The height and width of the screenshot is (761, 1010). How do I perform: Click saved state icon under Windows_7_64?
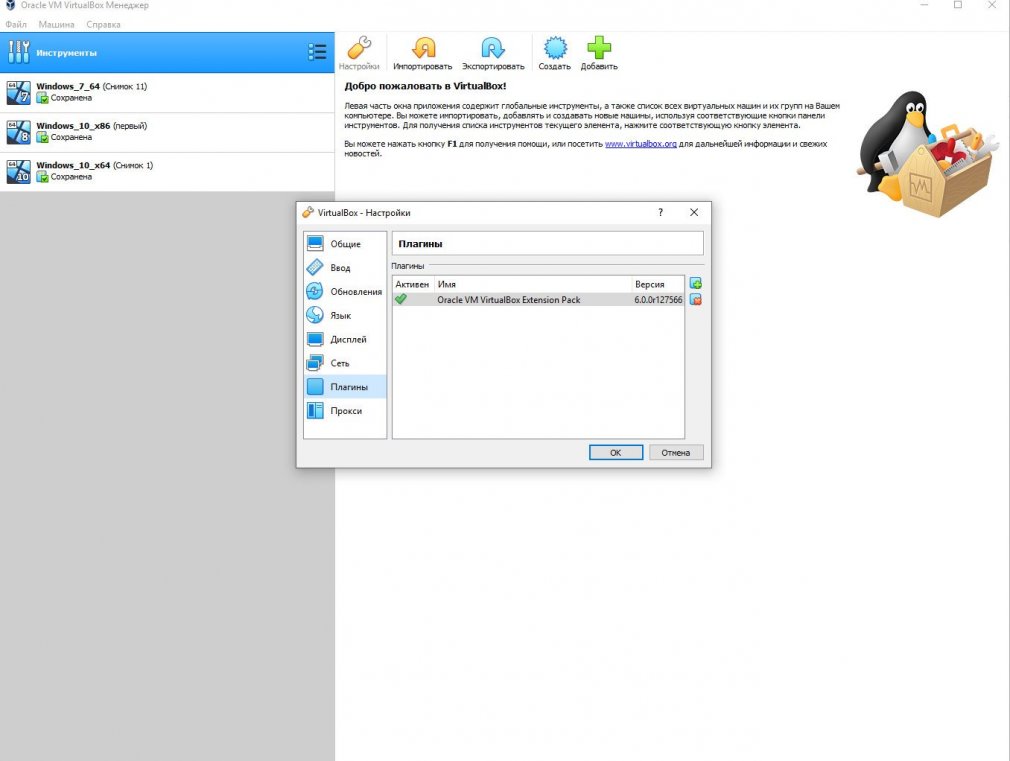click(x=43, y=98)
